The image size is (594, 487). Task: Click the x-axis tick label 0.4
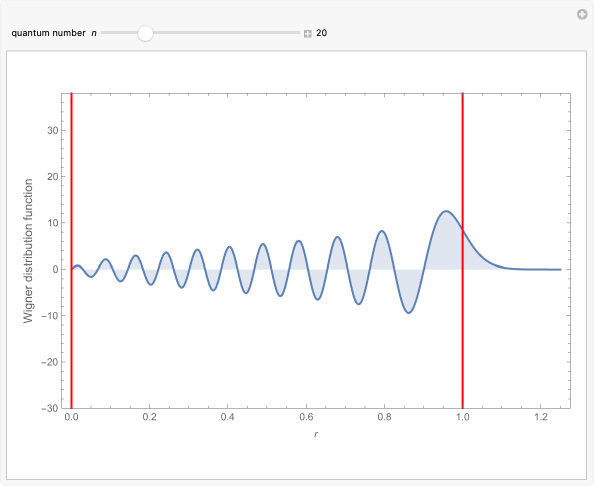point(227,417)
